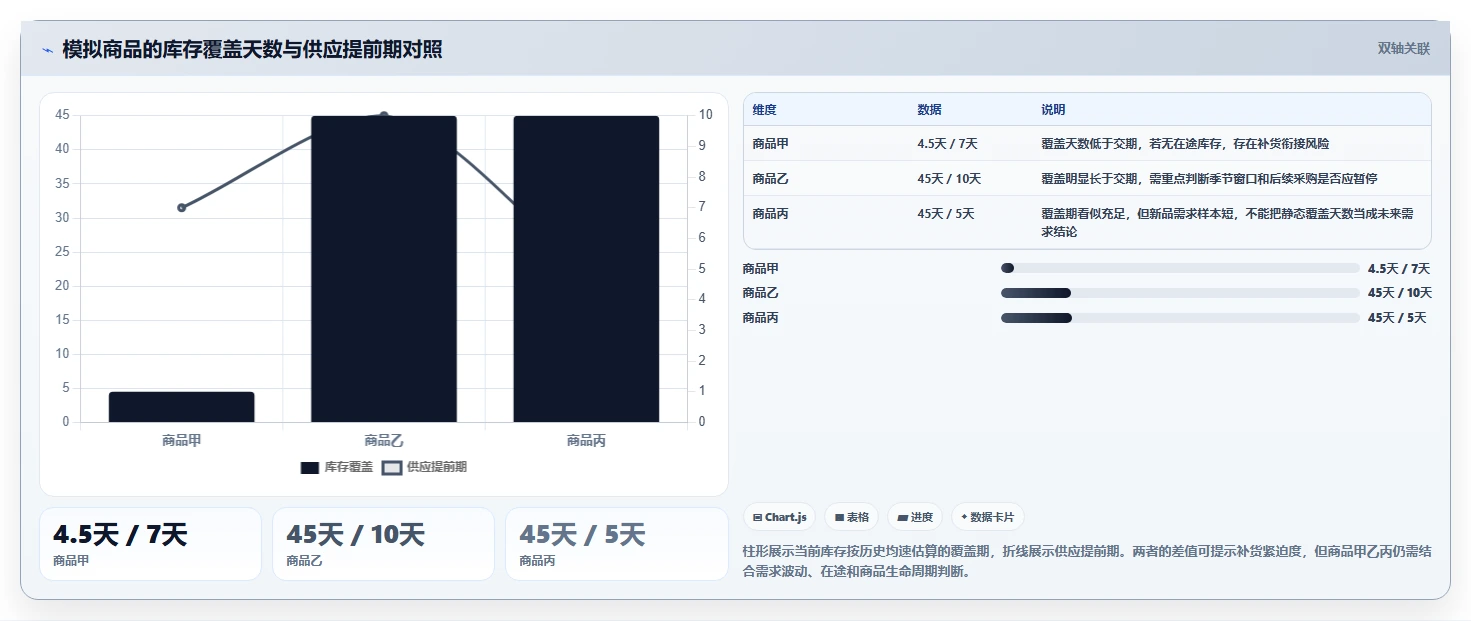Open the 4.5天 / 7天 data card

[150, 544]
